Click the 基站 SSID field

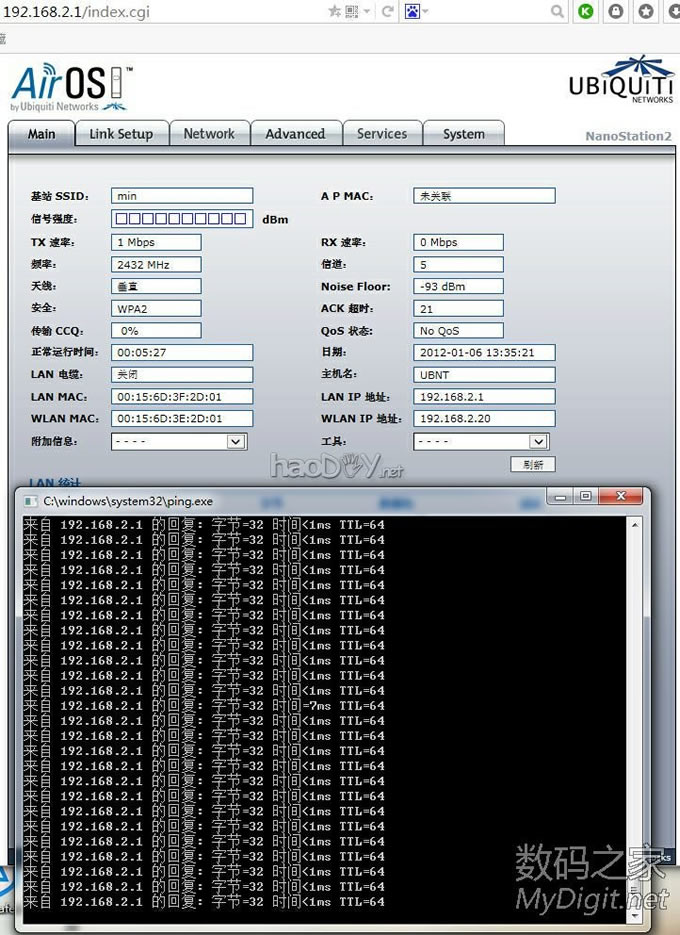tap(181, 196)
